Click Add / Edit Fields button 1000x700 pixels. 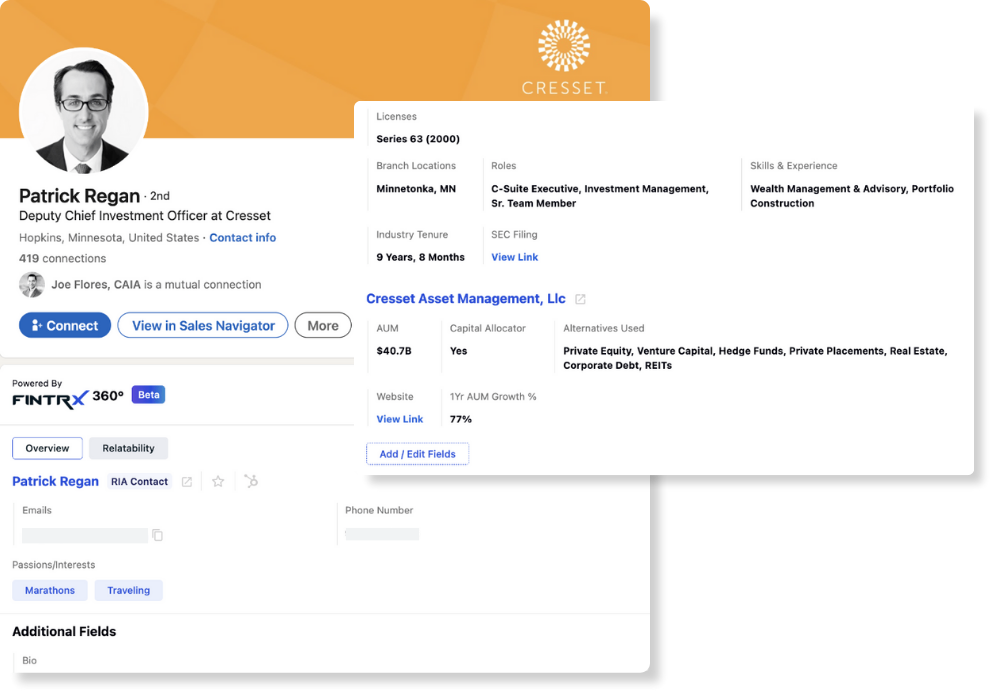(x=417, y=454)
